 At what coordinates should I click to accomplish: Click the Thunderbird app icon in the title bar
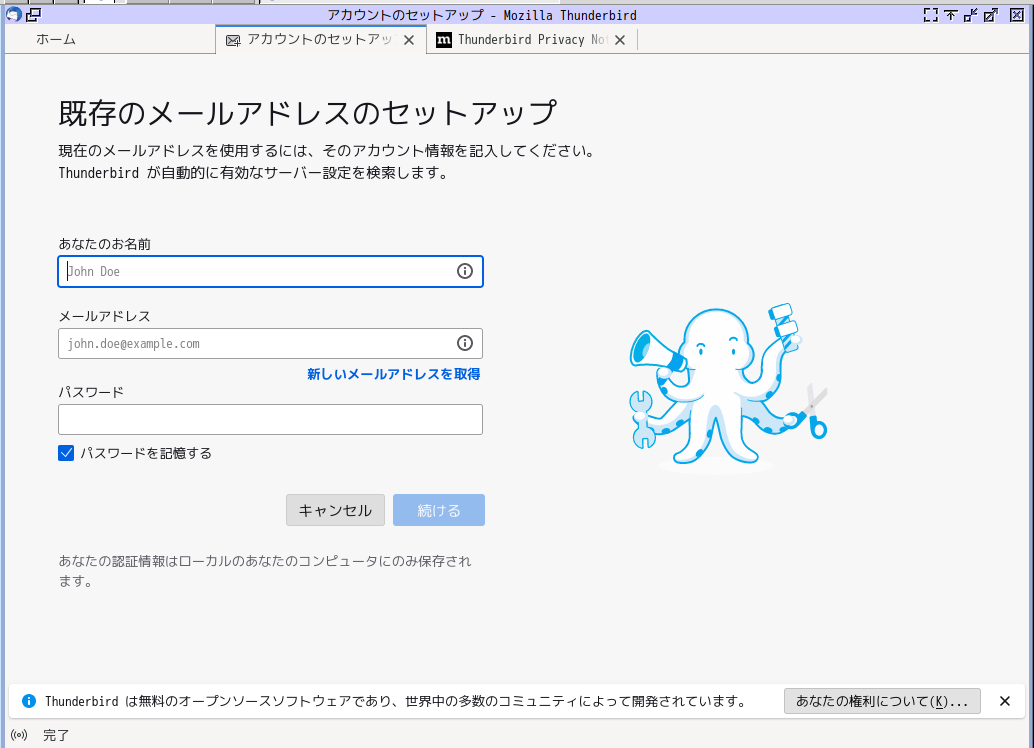pyautogui.click(x=13, y=14)
